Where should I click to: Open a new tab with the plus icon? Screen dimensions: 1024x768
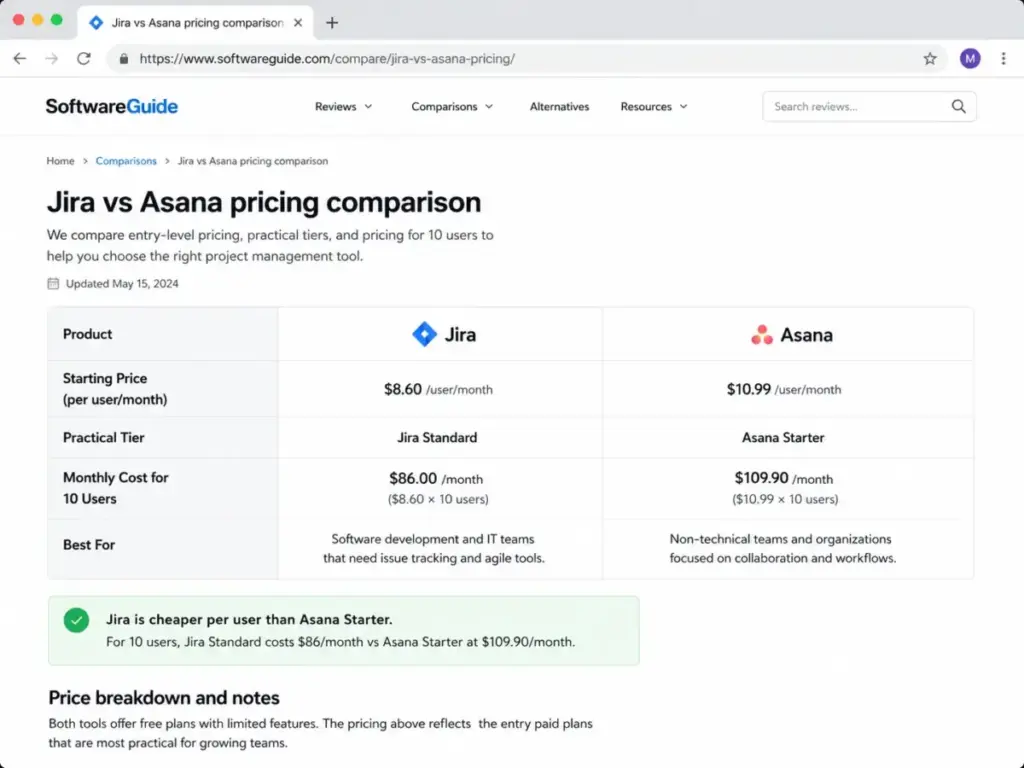click(332, 23)
